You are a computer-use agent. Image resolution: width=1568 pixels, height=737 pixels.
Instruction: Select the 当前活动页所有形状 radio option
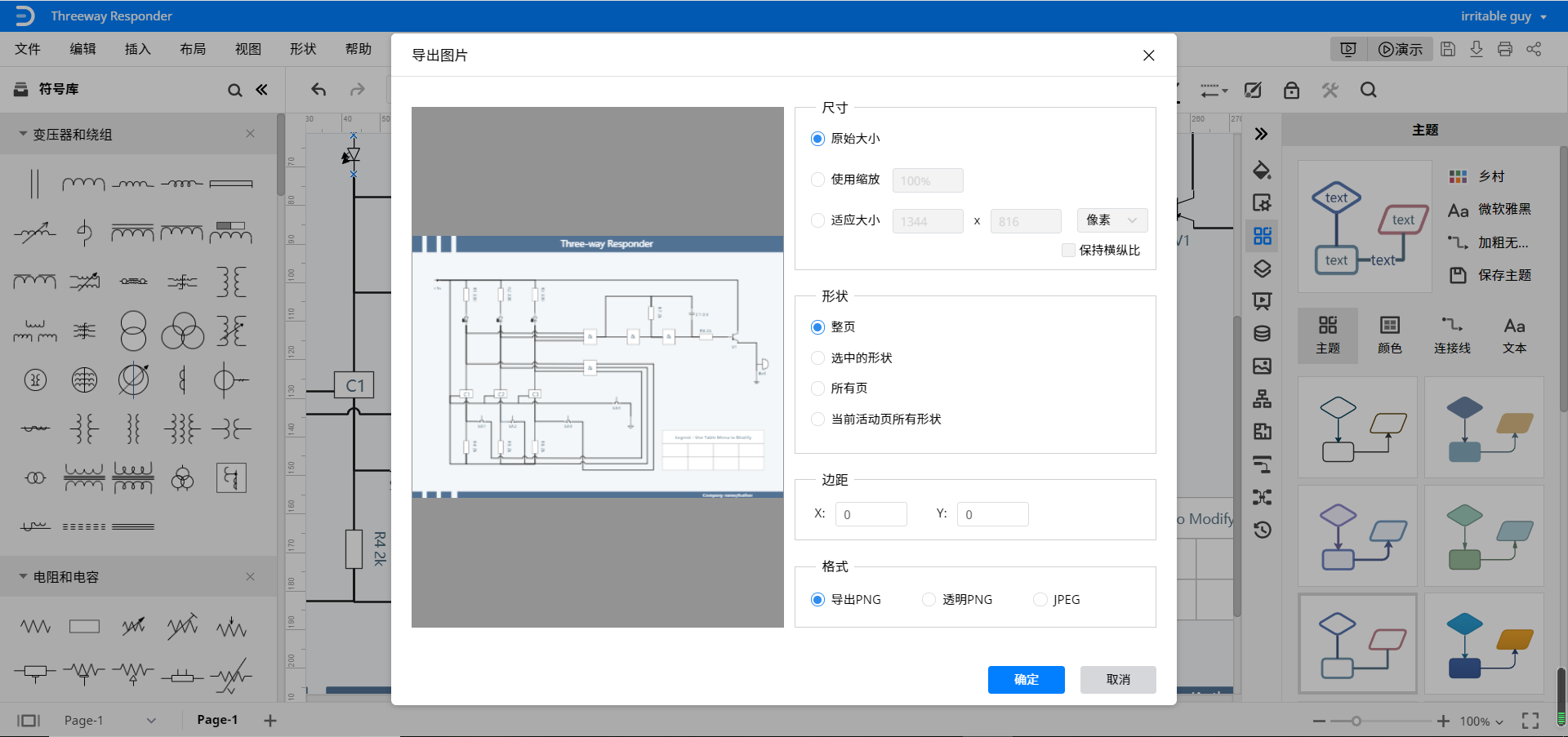817,420
